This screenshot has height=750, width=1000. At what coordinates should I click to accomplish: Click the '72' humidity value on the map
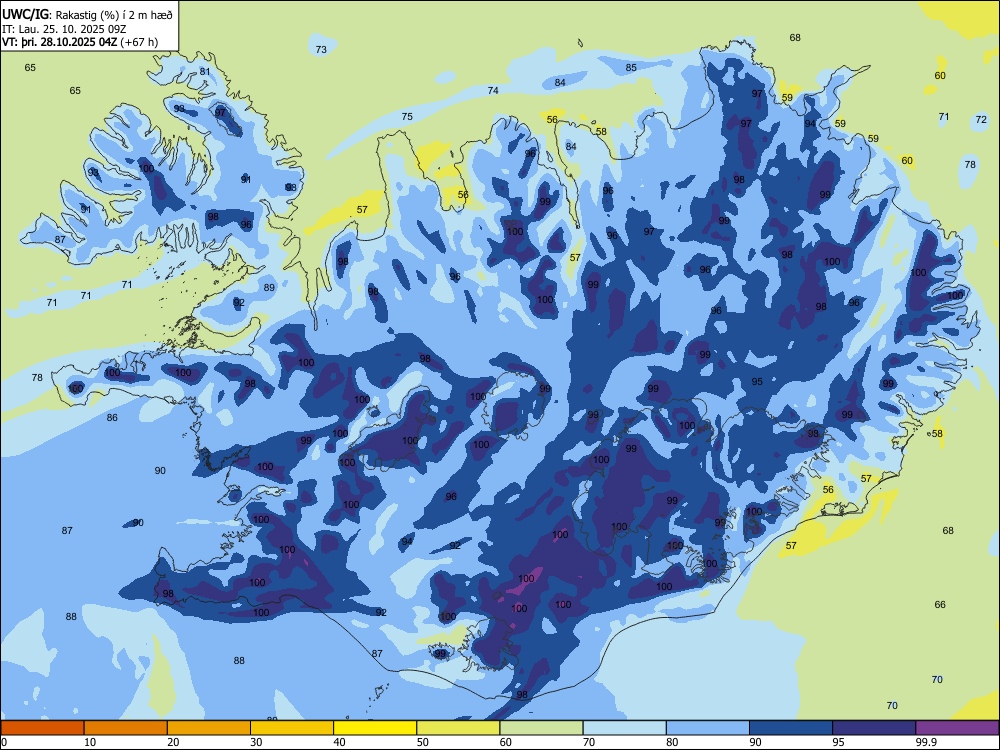[981, 119]
